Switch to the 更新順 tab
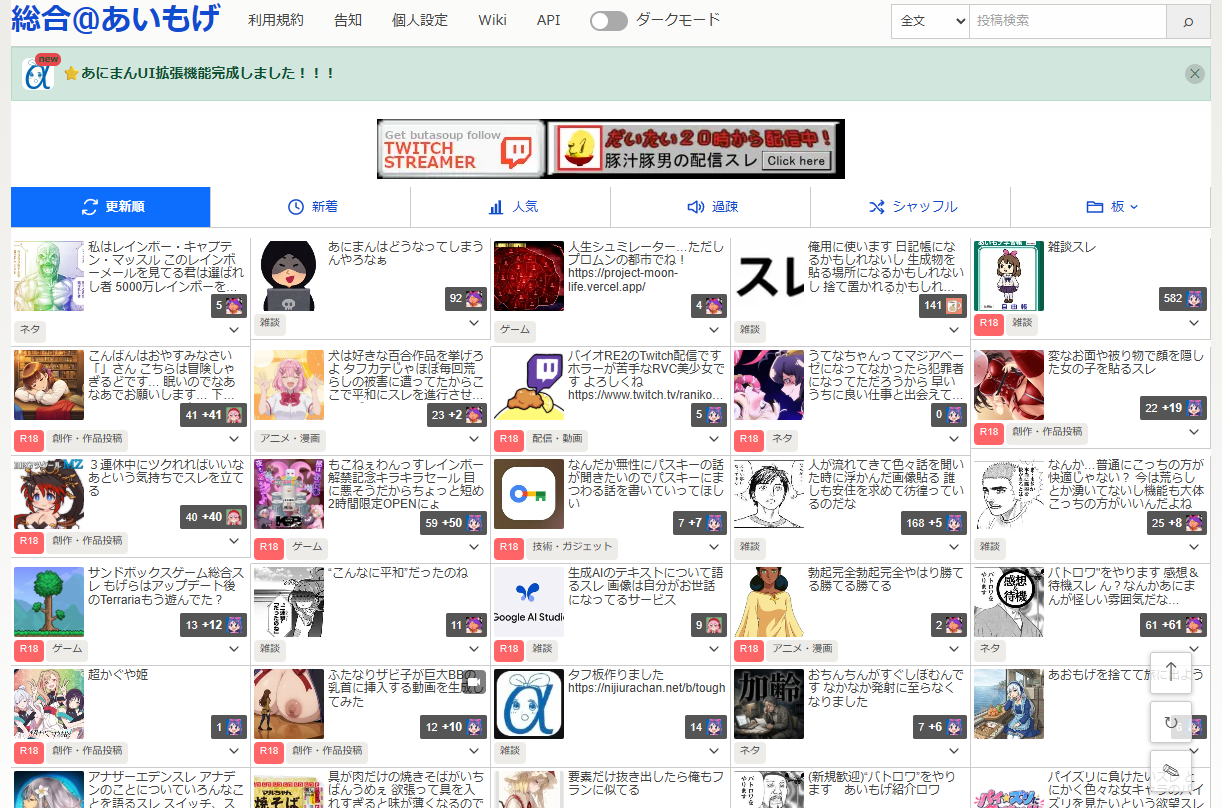Image resolution: width=1222 pixels, height=808 pixels. (x=111, y=207)
